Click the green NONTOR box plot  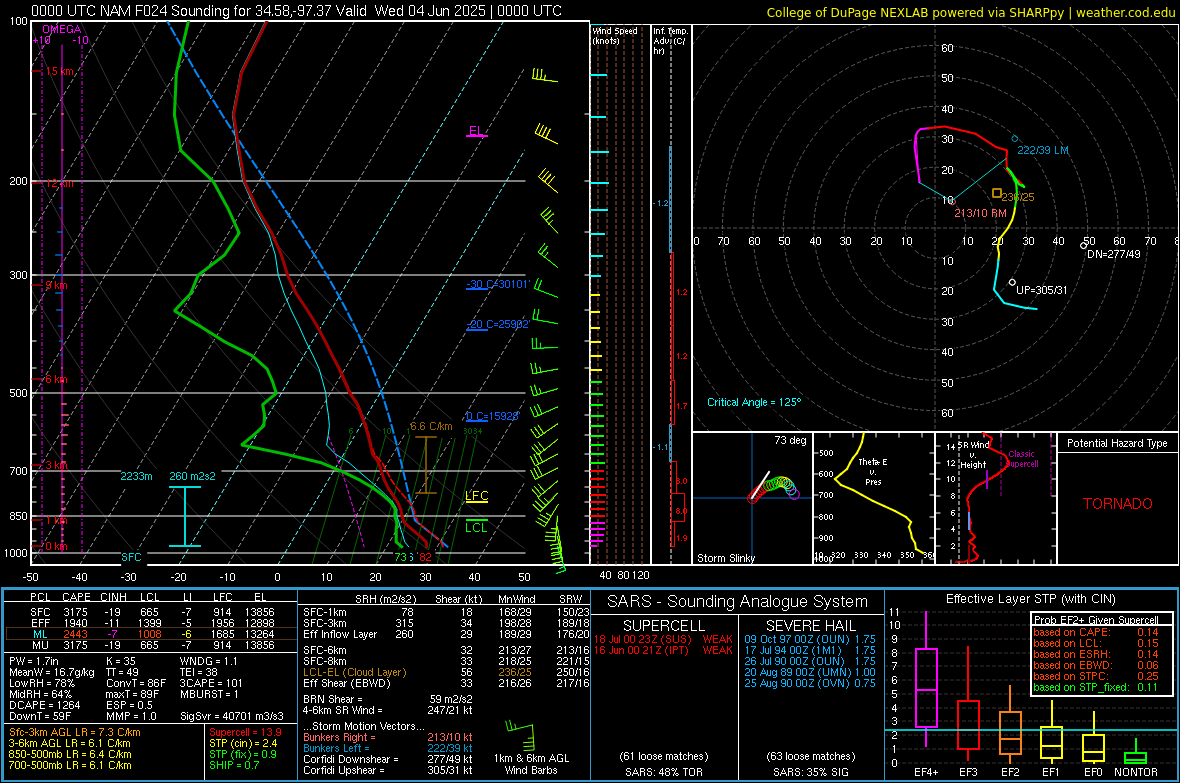(x=1135, y=757)
